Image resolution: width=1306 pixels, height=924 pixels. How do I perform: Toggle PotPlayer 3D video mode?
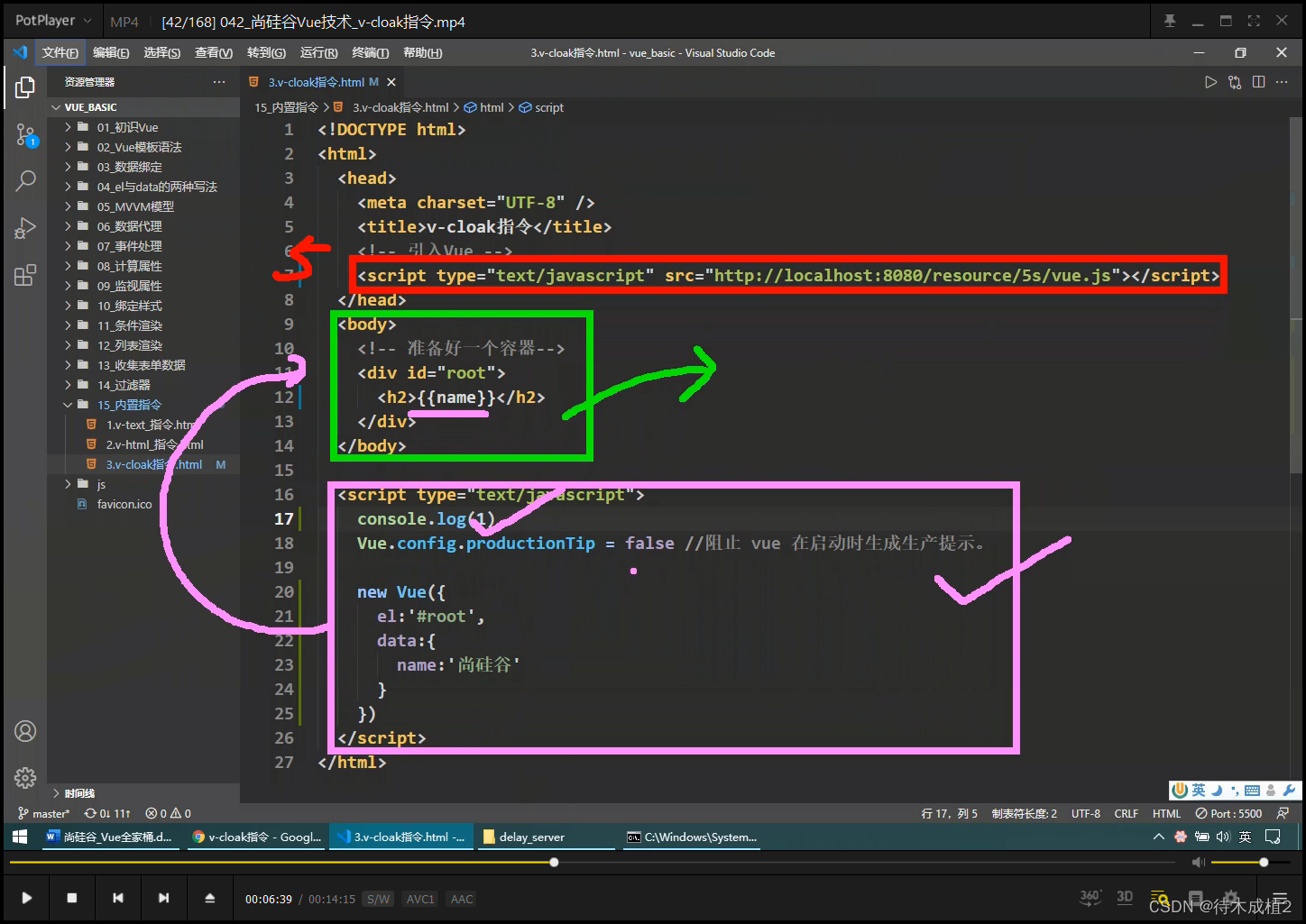(1125, 897)
